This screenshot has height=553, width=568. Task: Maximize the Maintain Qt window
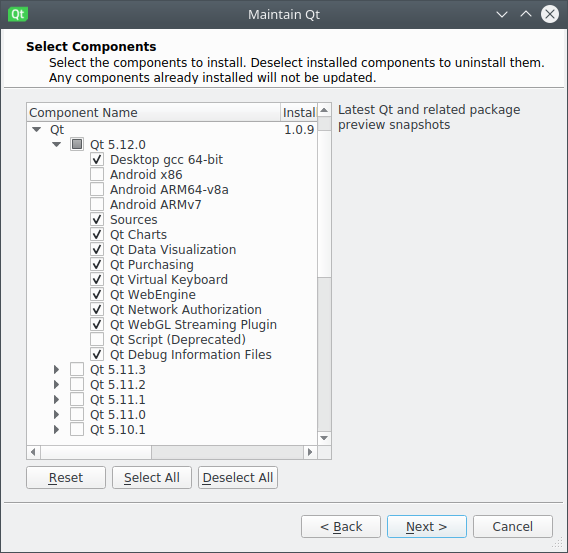pos(526,14)
